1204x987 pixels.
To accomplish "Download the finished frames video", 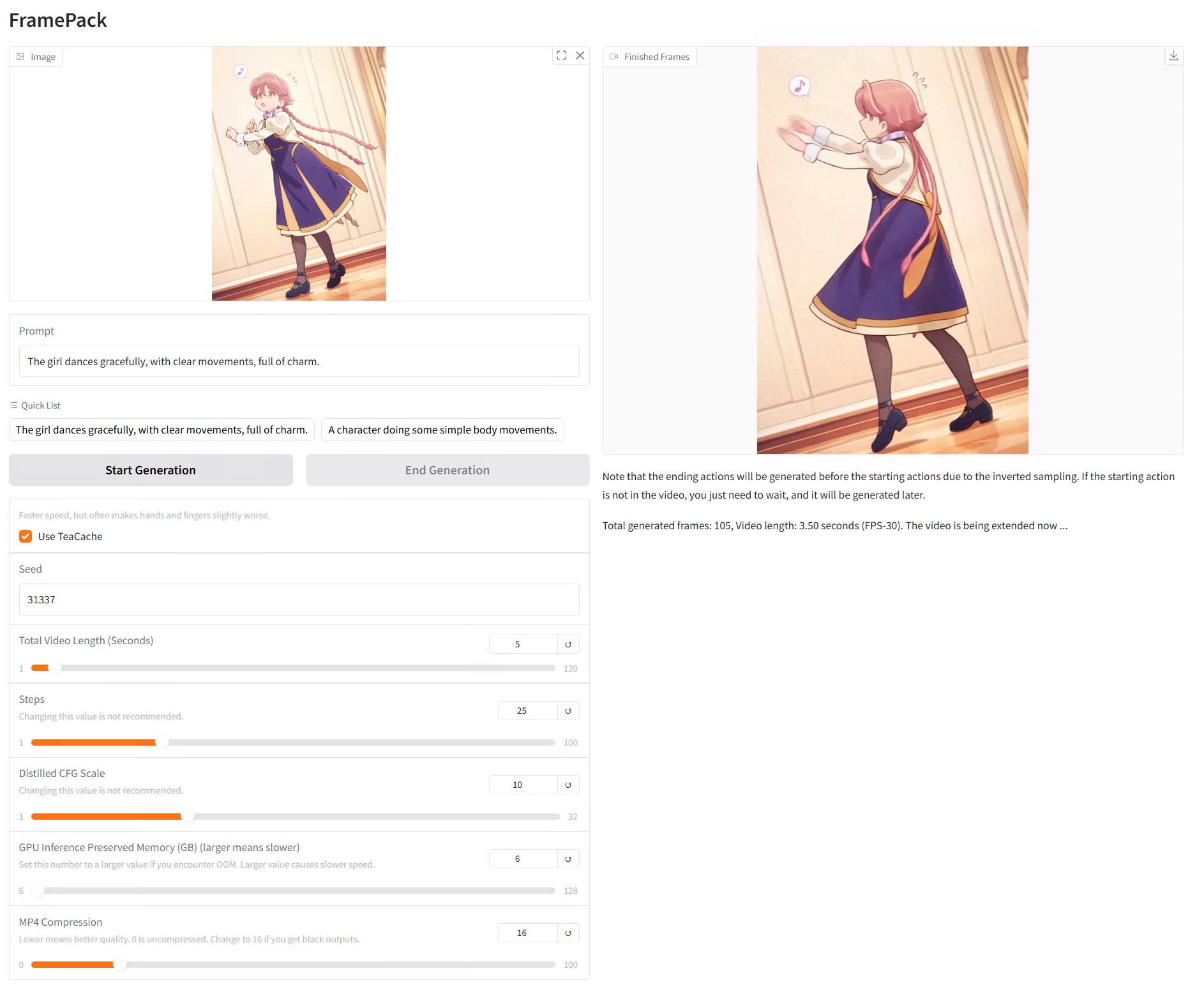I will (x=1173, y=56).
